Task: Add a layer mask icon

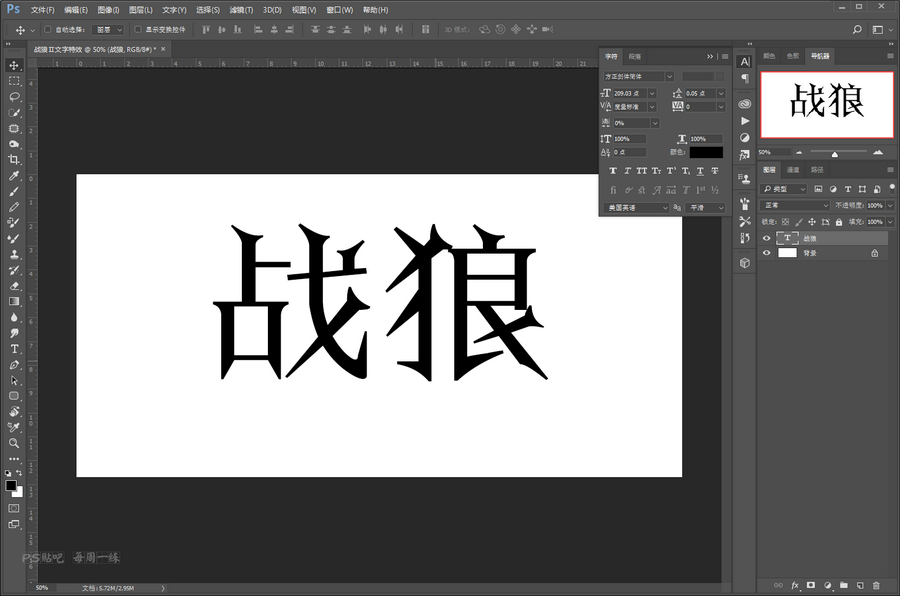Action: click(811, 585)
